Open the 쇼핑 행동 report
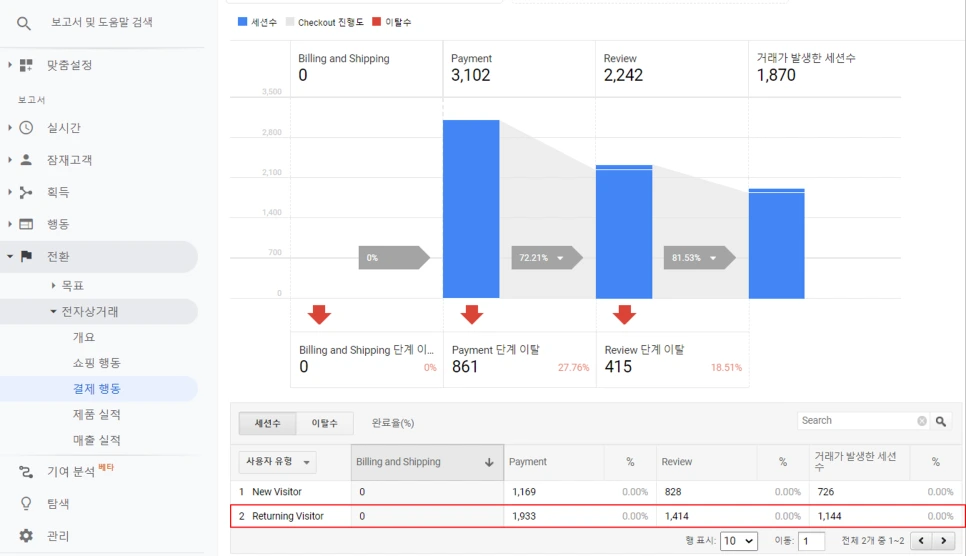The width and height of the screenshot is (966, 556). tap(97, 363)
